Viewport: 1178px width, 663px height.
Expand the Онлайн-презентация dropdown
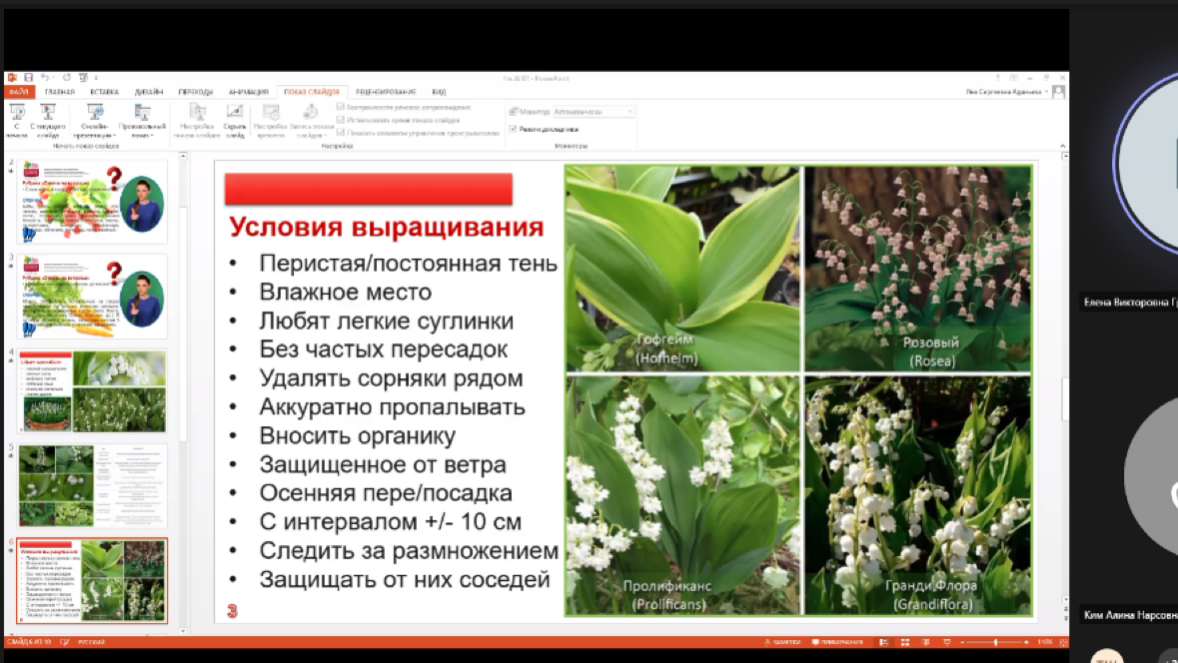click(96, 136)
